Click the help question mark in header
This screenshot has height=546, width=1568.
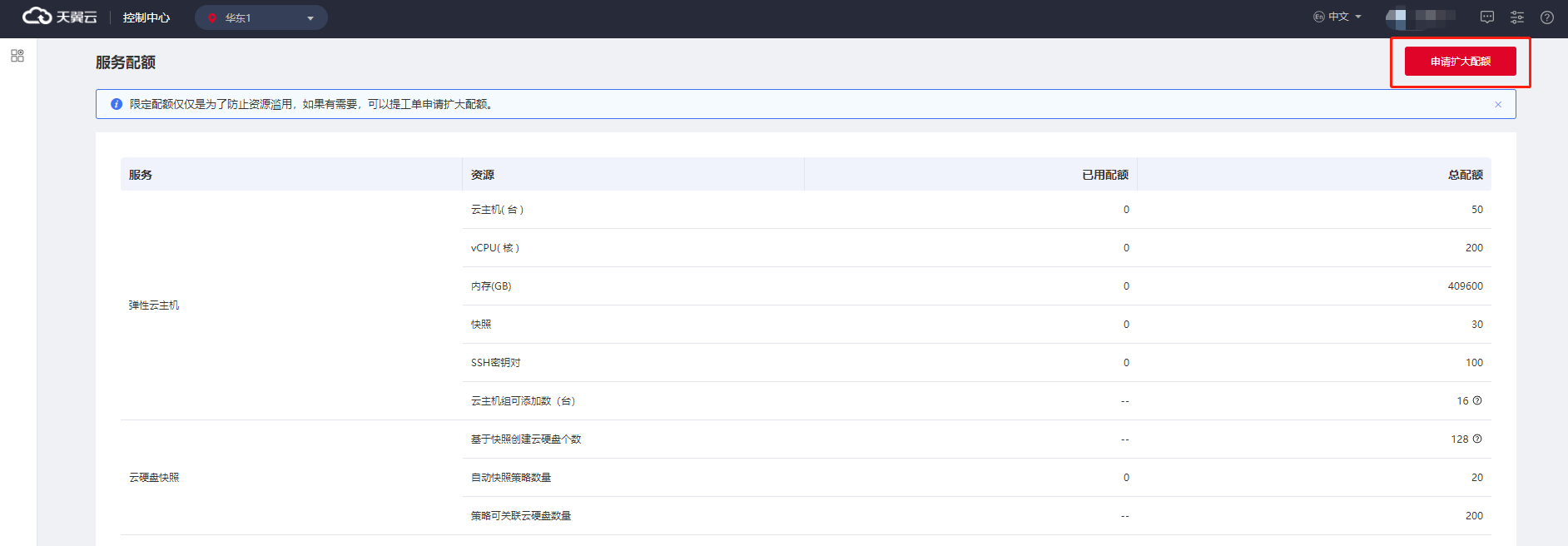click(x=1547, y=17)
